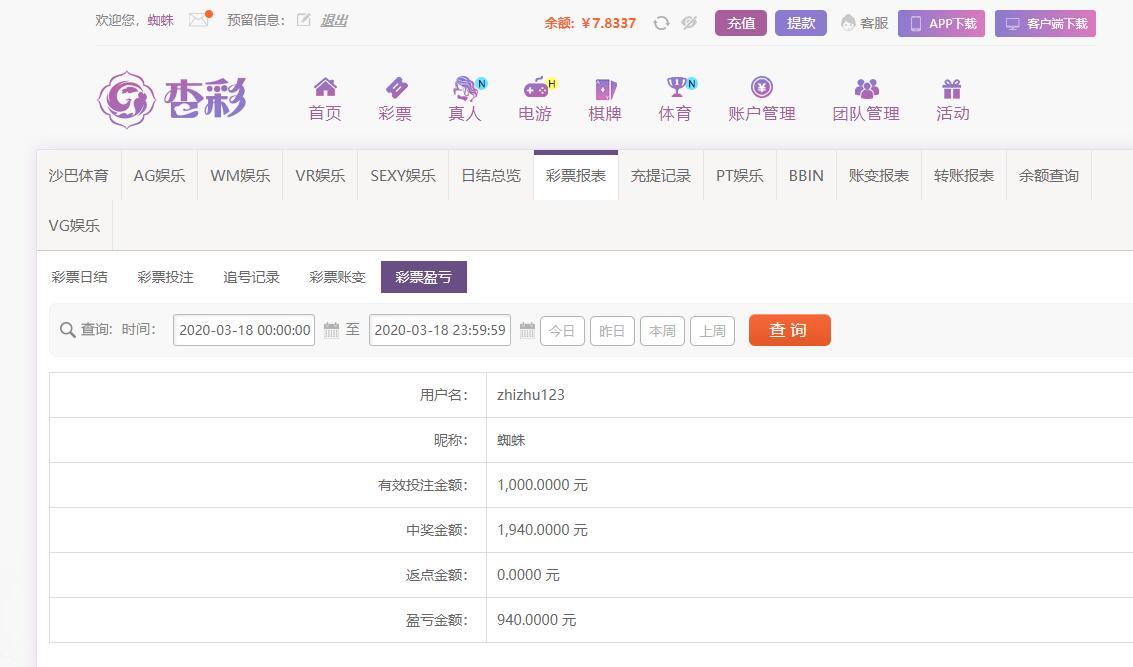The image size is (1133, 667).
Task: Click the start time input field
Action: coord(244,330)
